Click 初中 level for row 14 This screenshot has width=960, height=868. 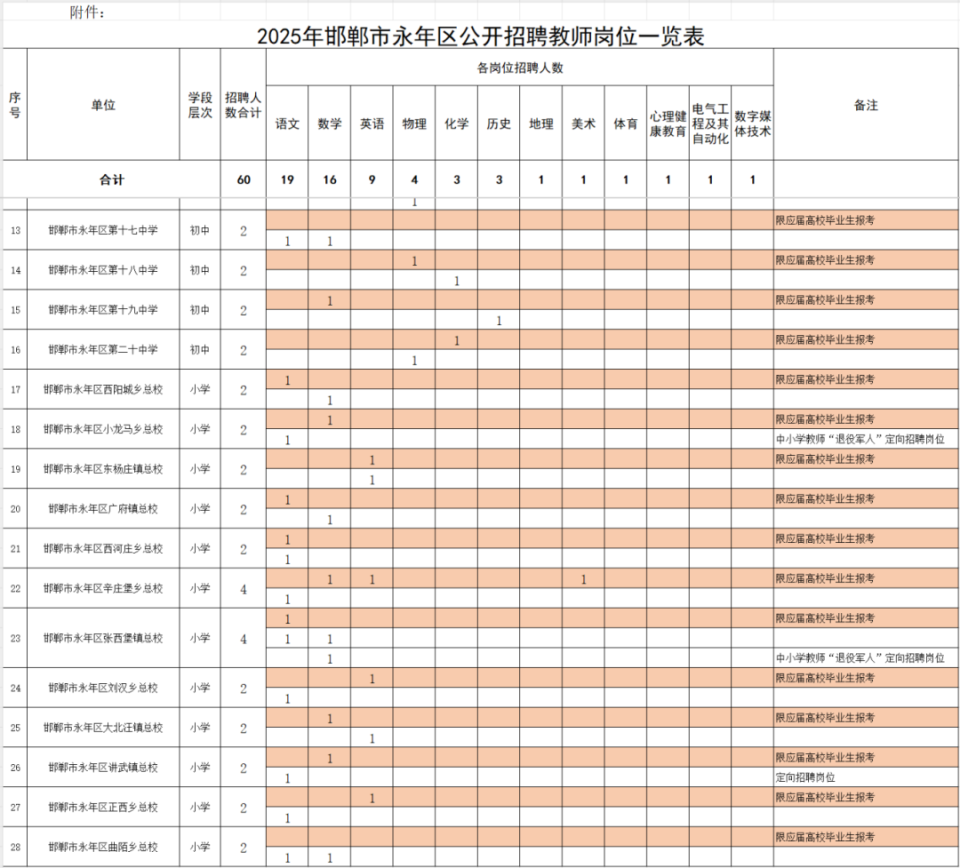pos(200,270)
